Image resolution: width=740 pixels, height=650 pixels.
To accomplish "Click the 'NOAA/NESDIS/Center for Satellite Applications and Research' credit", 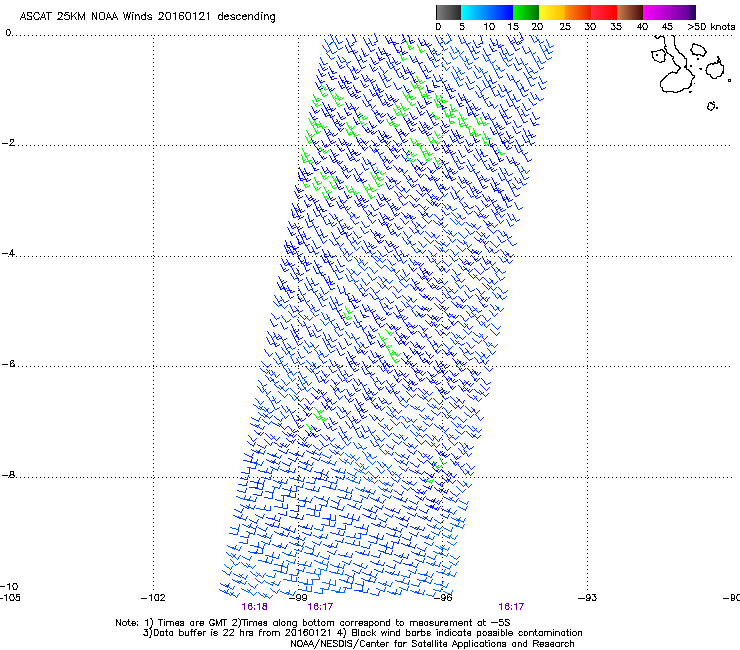I will [432, 644].
